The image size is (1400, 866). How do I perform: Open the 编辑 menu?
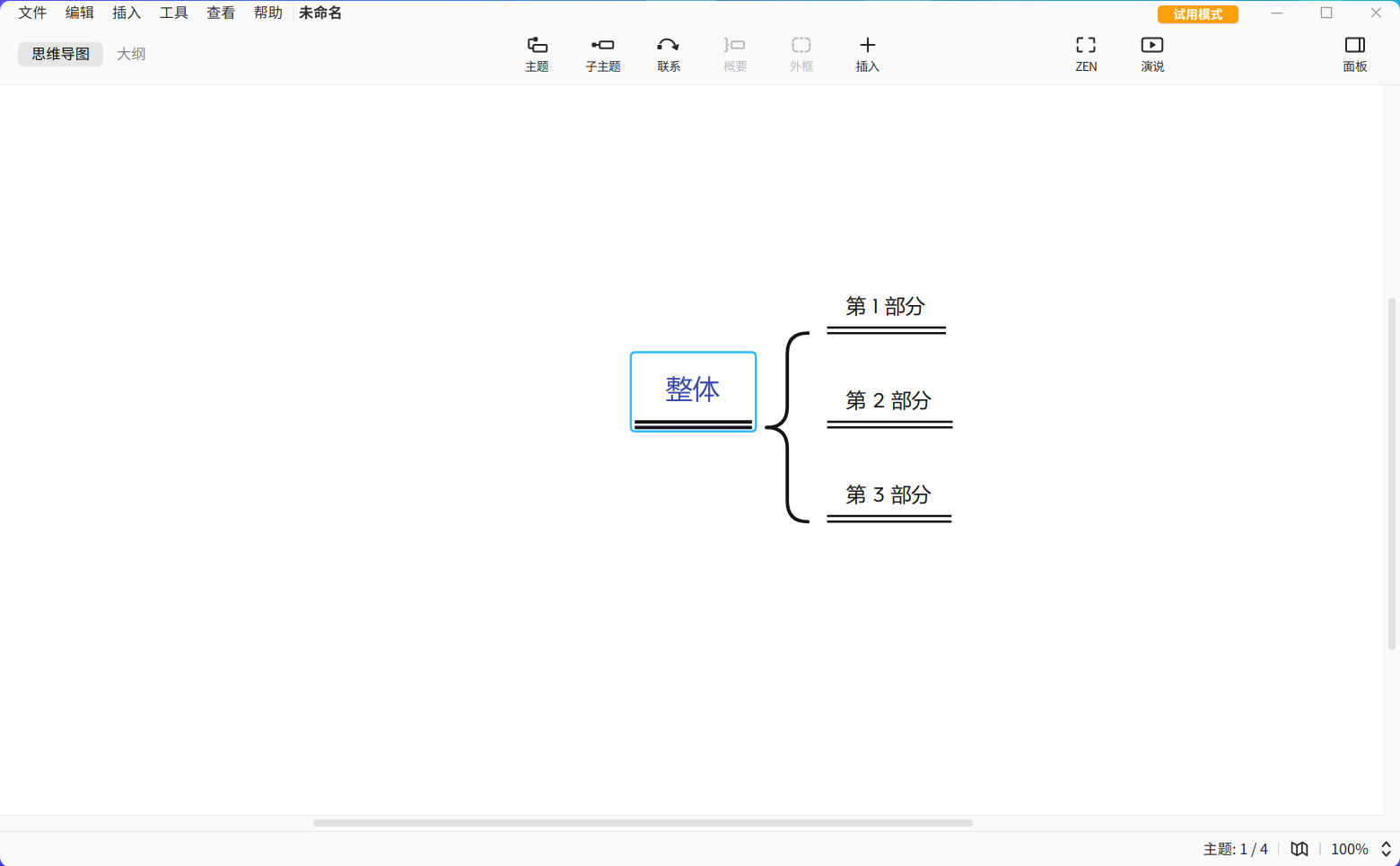pyautogui.click(x=80, y=13)
